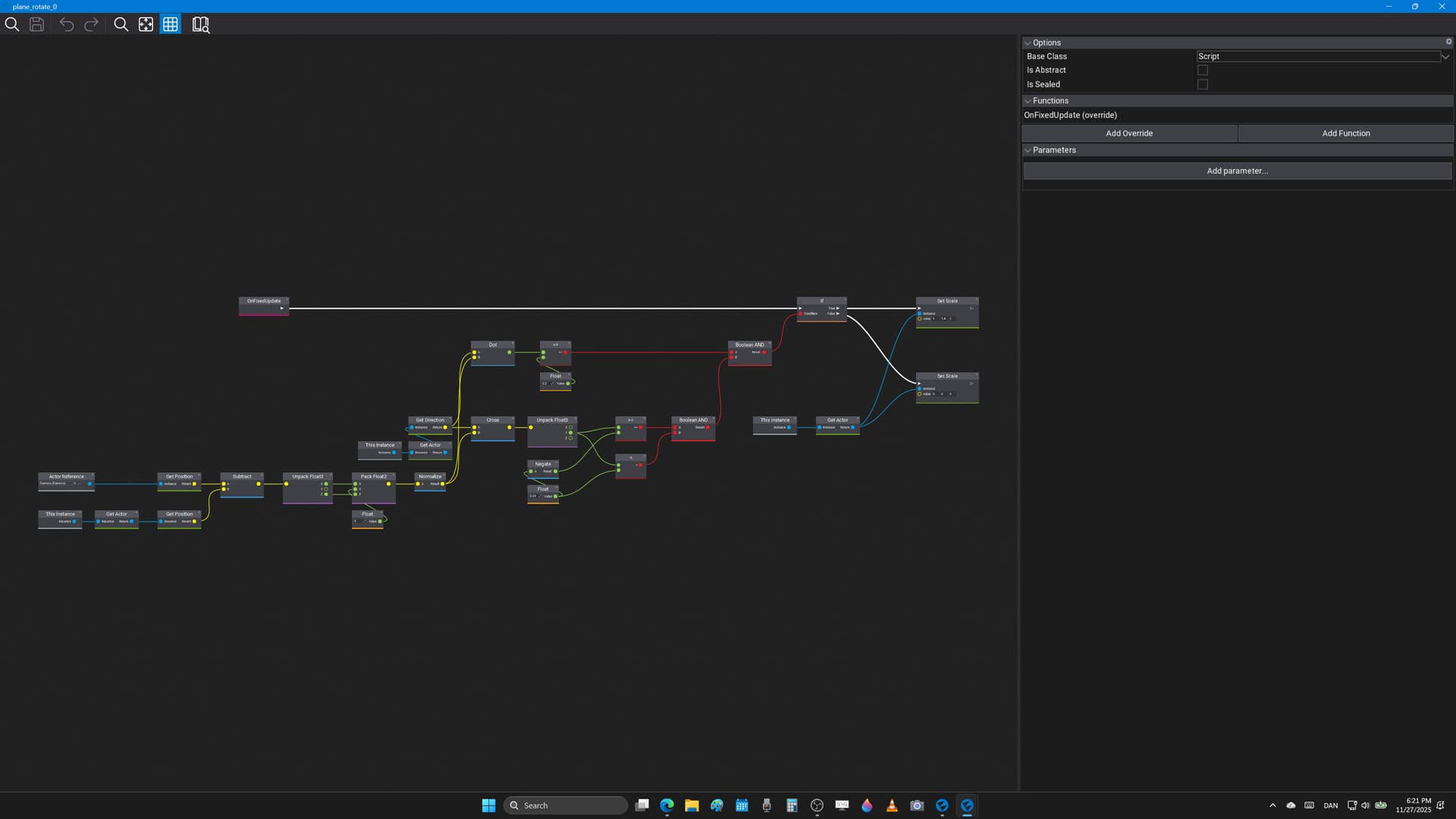The height and width of the screenshot is (819, 1456).
Task: Open the documentation book icon
Action: coord(200,24)
